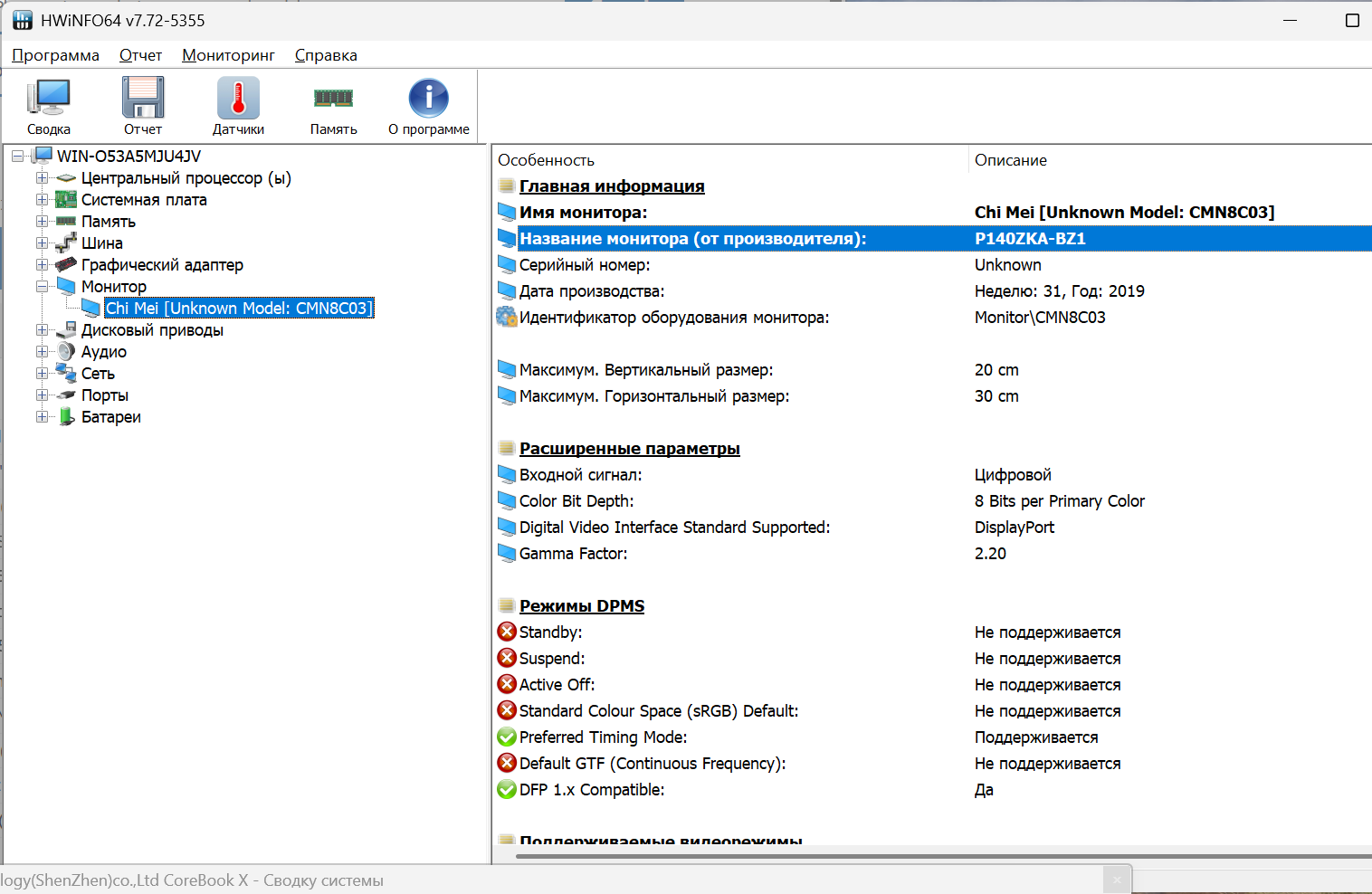
Task: Click the computer icon next to WIN-O53A5MJU4JV
Action: 43,156
